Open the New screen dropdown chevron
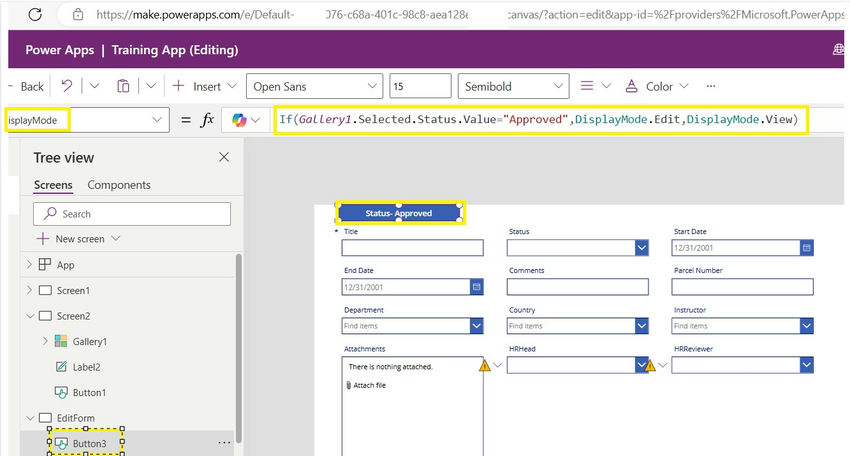The image size is (850, 456). click(115, 239)
